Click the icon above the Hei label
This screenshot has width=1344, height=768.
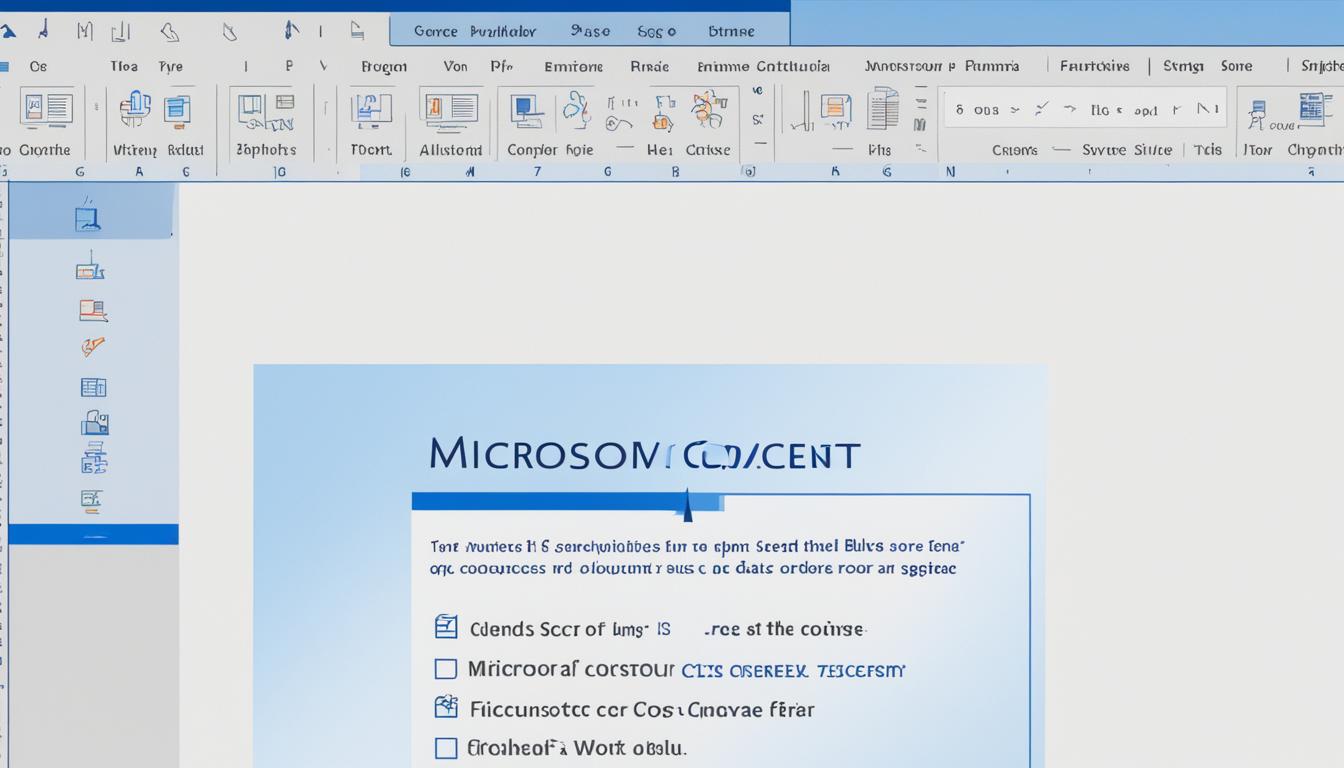662,112
